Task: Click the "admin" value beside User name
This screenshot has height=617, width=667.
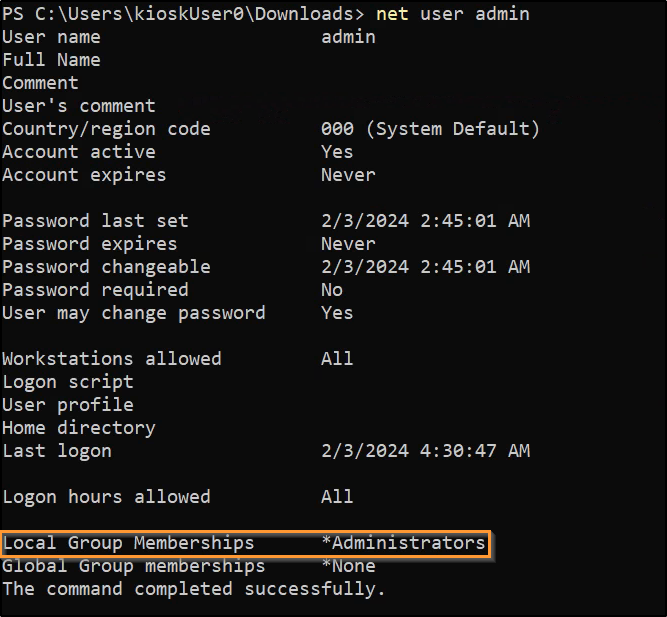Action: coord(348,37)
